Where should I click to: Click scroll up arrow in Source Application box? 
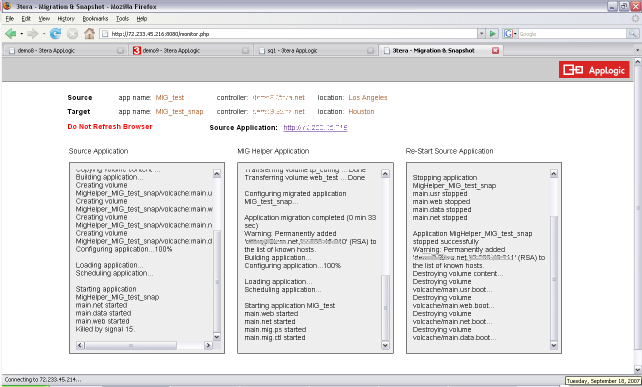click(217, 173)
